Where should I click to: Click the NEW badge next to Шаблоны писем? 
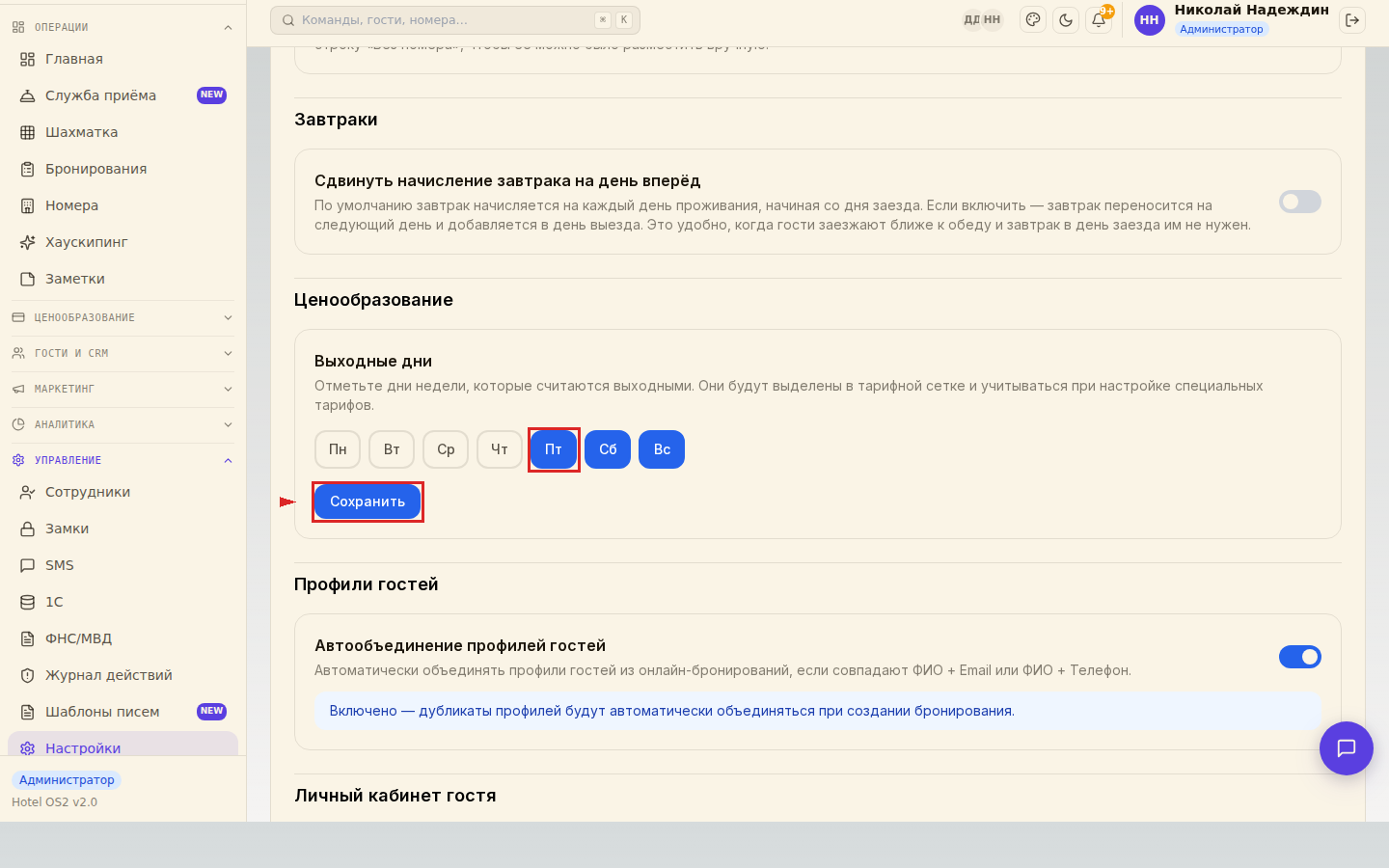pos(211,711)
